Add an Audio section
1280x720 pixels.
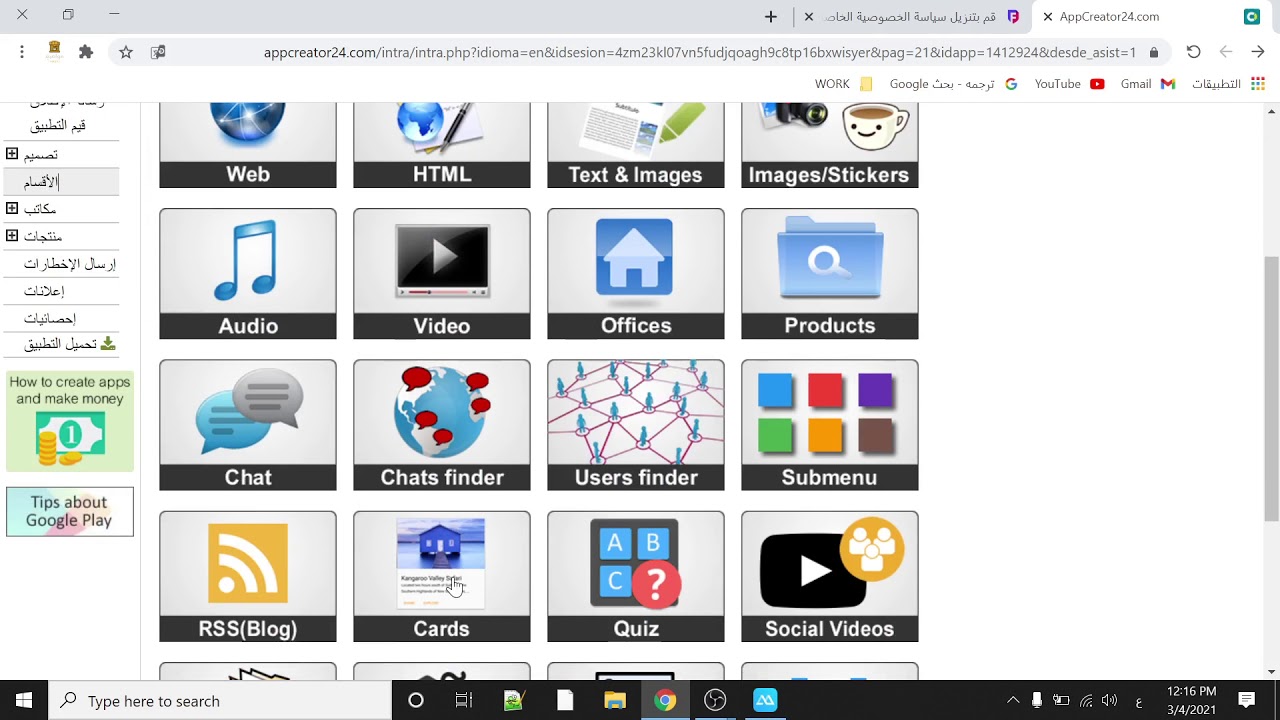coord(248,274)
